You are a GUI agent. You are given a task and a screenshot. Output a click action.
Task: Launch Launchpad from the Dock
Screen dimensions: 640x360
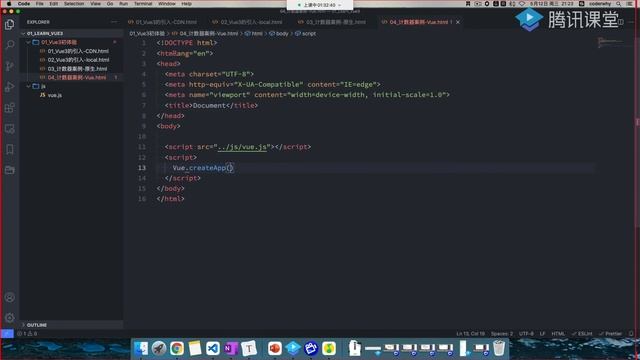[x=159, y=348]
